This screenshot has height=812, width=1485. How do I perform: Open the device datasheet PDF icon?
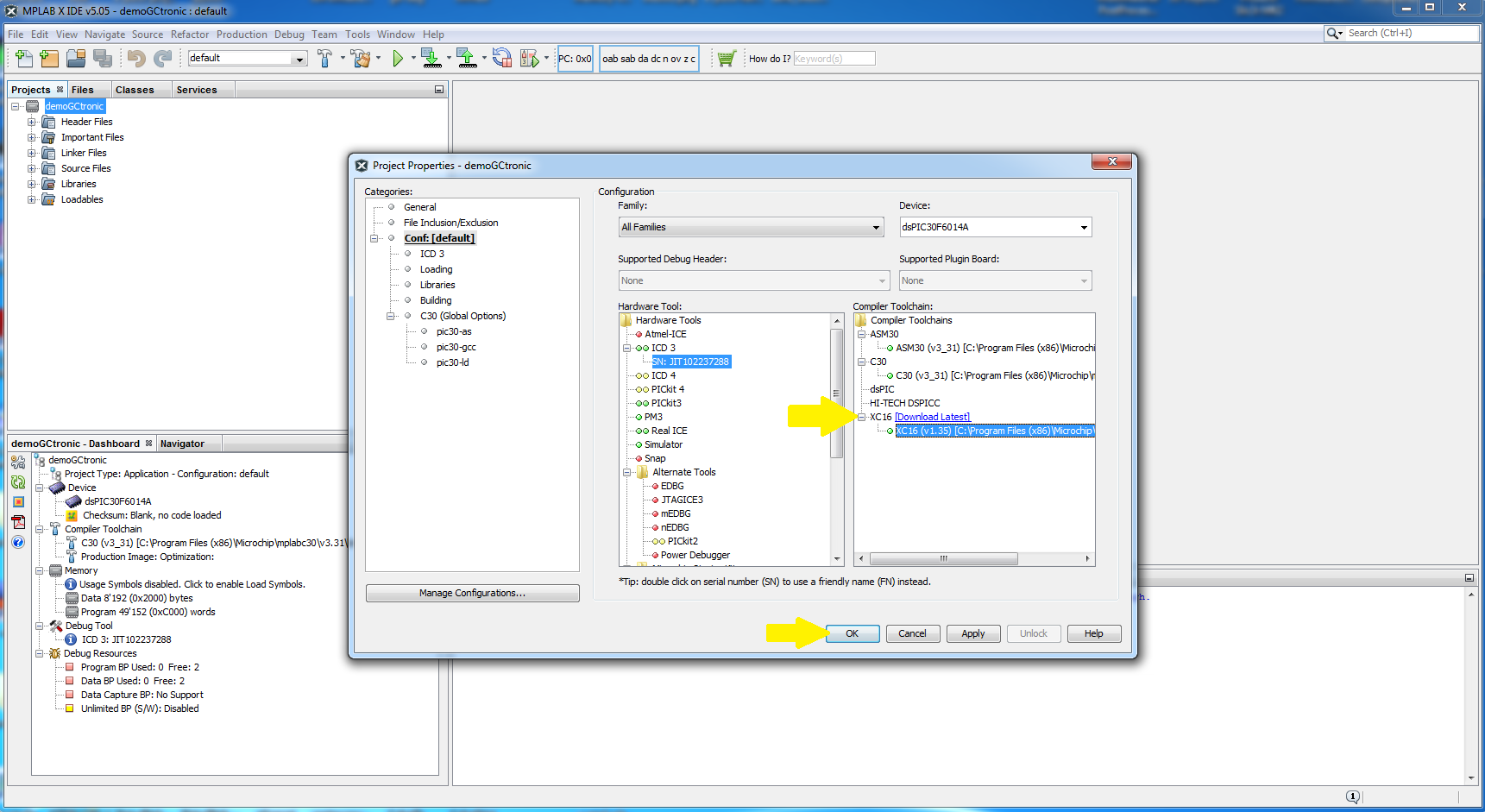18,522
